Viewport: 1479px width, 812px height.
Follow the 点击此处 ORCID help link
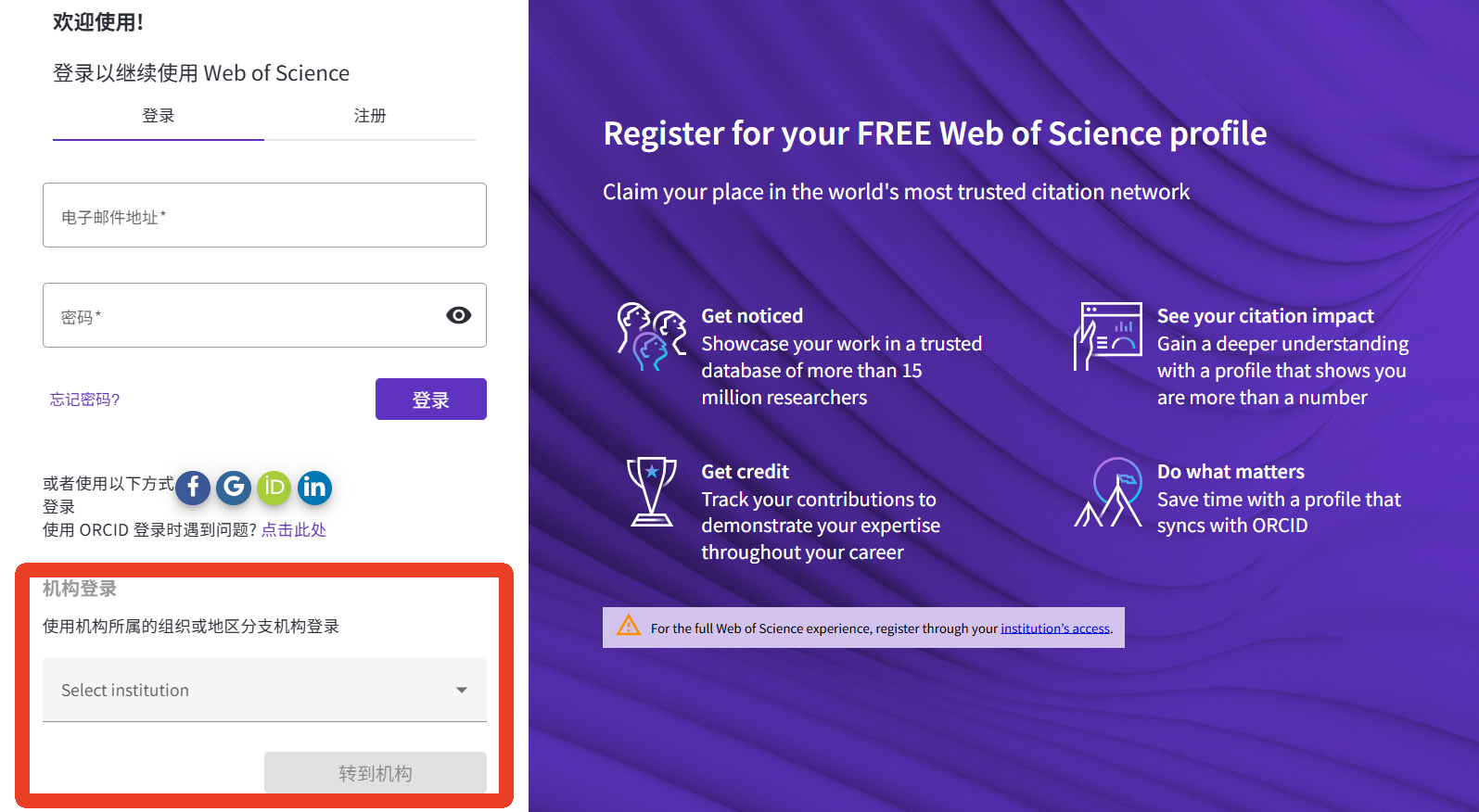[x=294, y=530]
